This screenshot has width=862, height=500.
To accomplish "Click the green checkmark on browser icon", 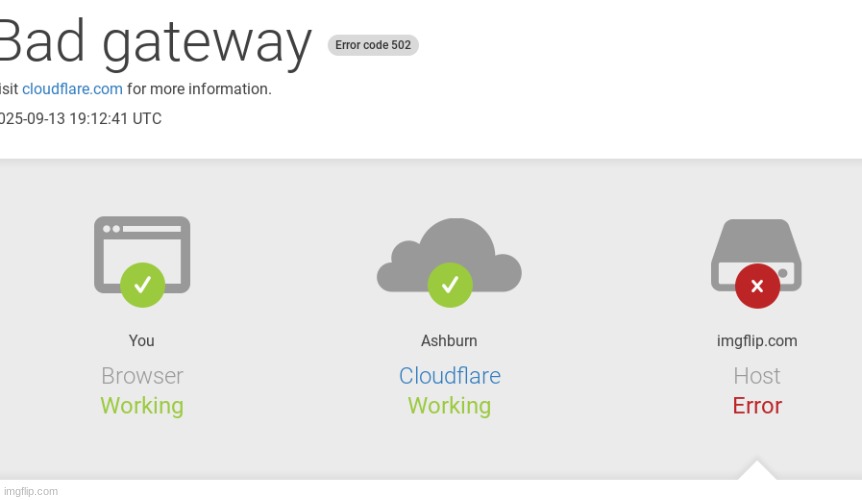I will pos(142,285).
